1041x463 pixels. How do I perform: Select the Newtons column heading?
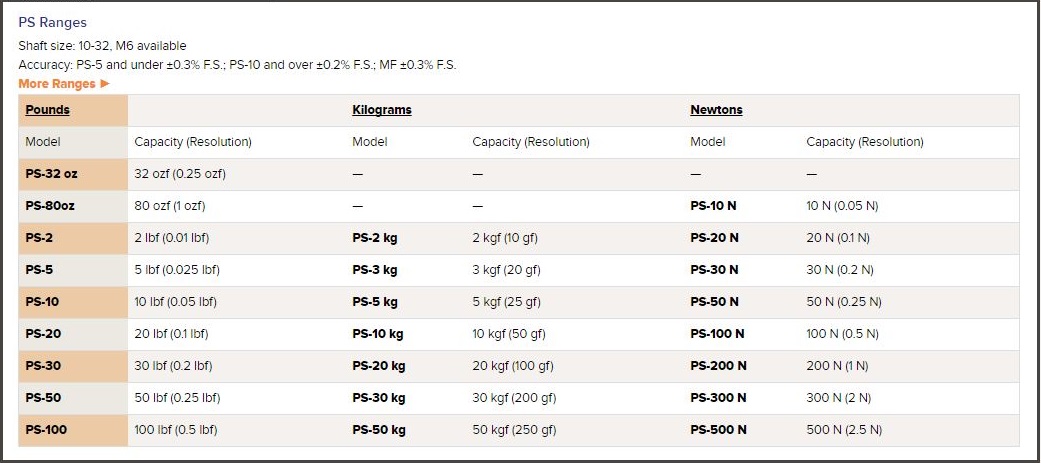[716, 110]
